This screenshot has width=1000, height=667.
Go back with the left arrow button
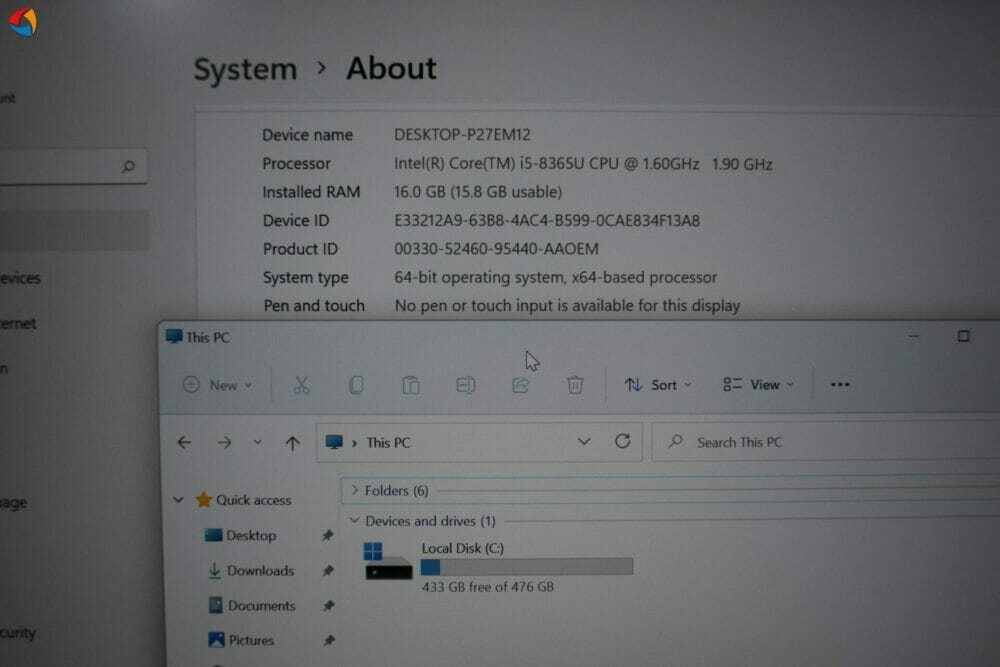[184, 443]
